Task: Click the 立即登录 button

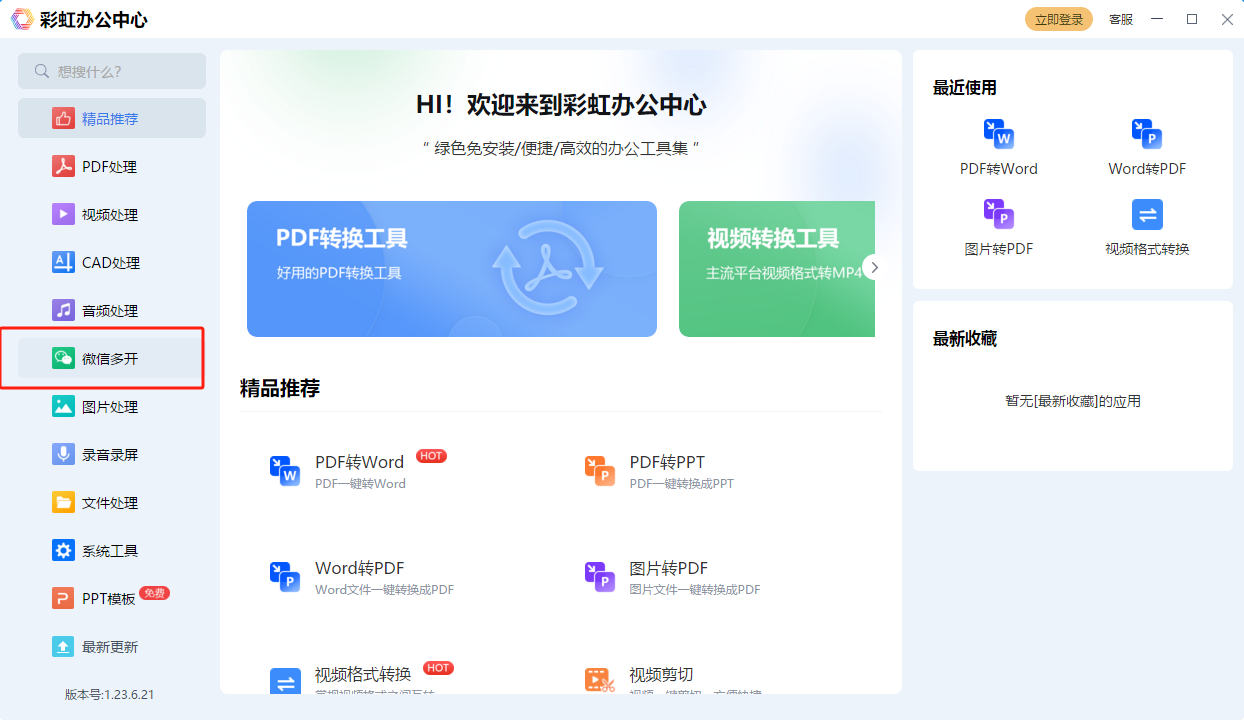Action: (1059, 19)
